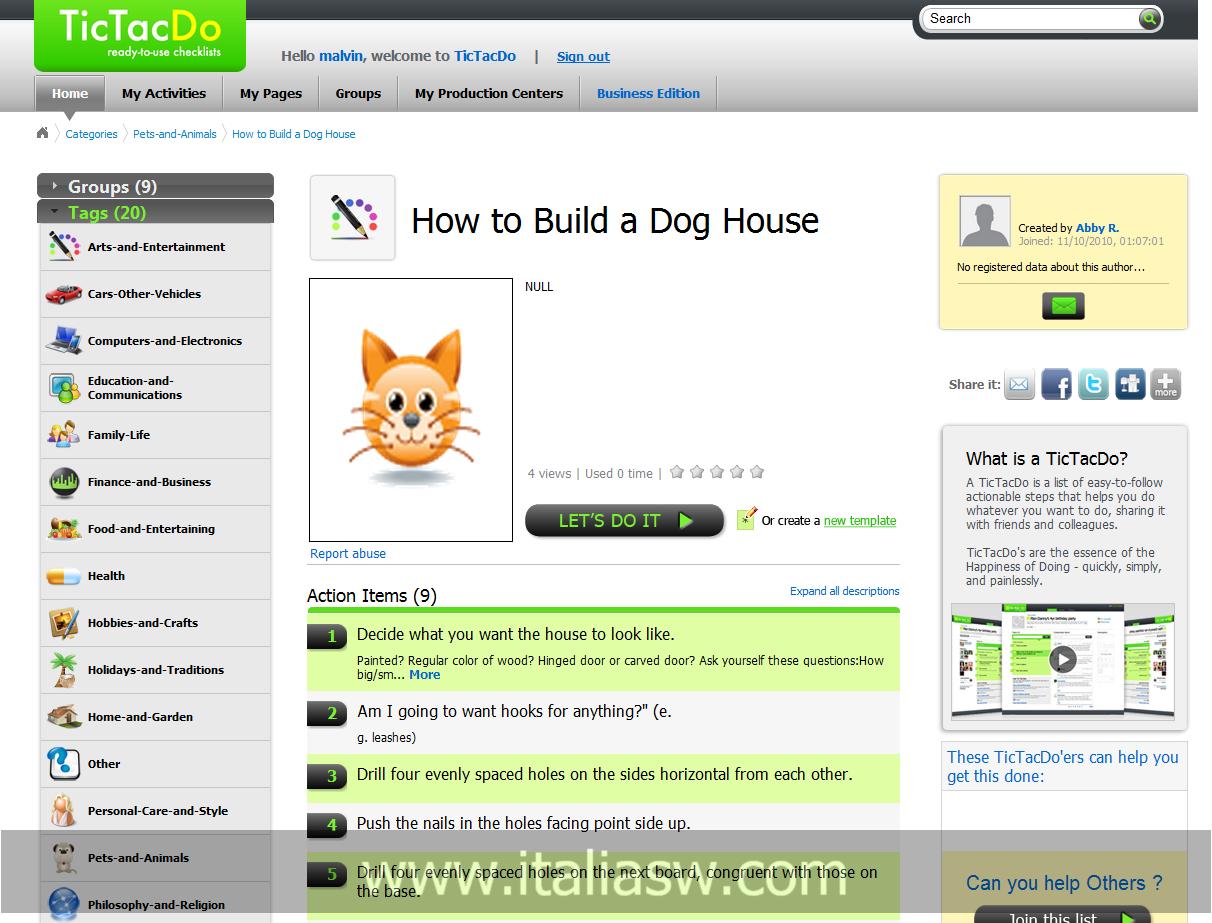Image resolution: width=1212 pixels, height=923 pixels.
Task: Click the pencil palette icon beside title
Action: (x=352, y=217)
